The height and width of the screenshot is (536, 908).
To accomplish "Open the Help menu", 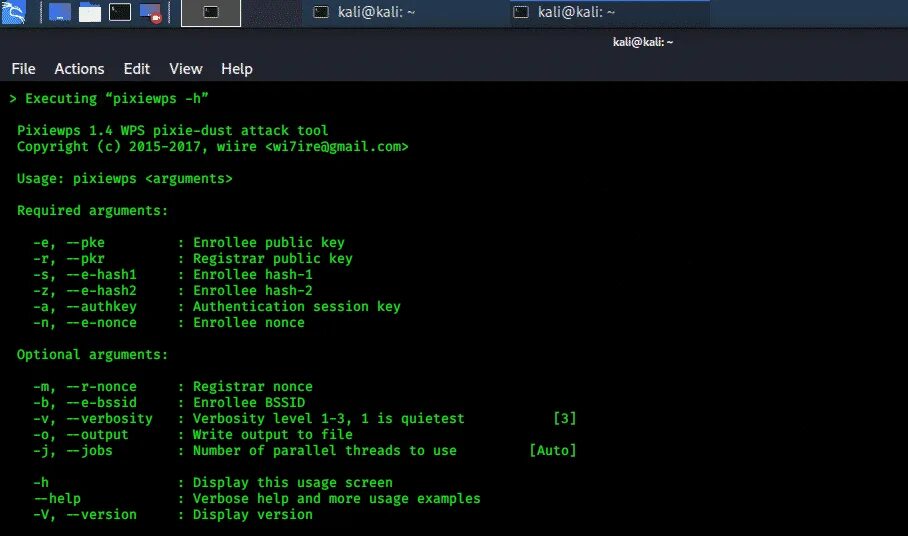I will (x=237, y=69).
